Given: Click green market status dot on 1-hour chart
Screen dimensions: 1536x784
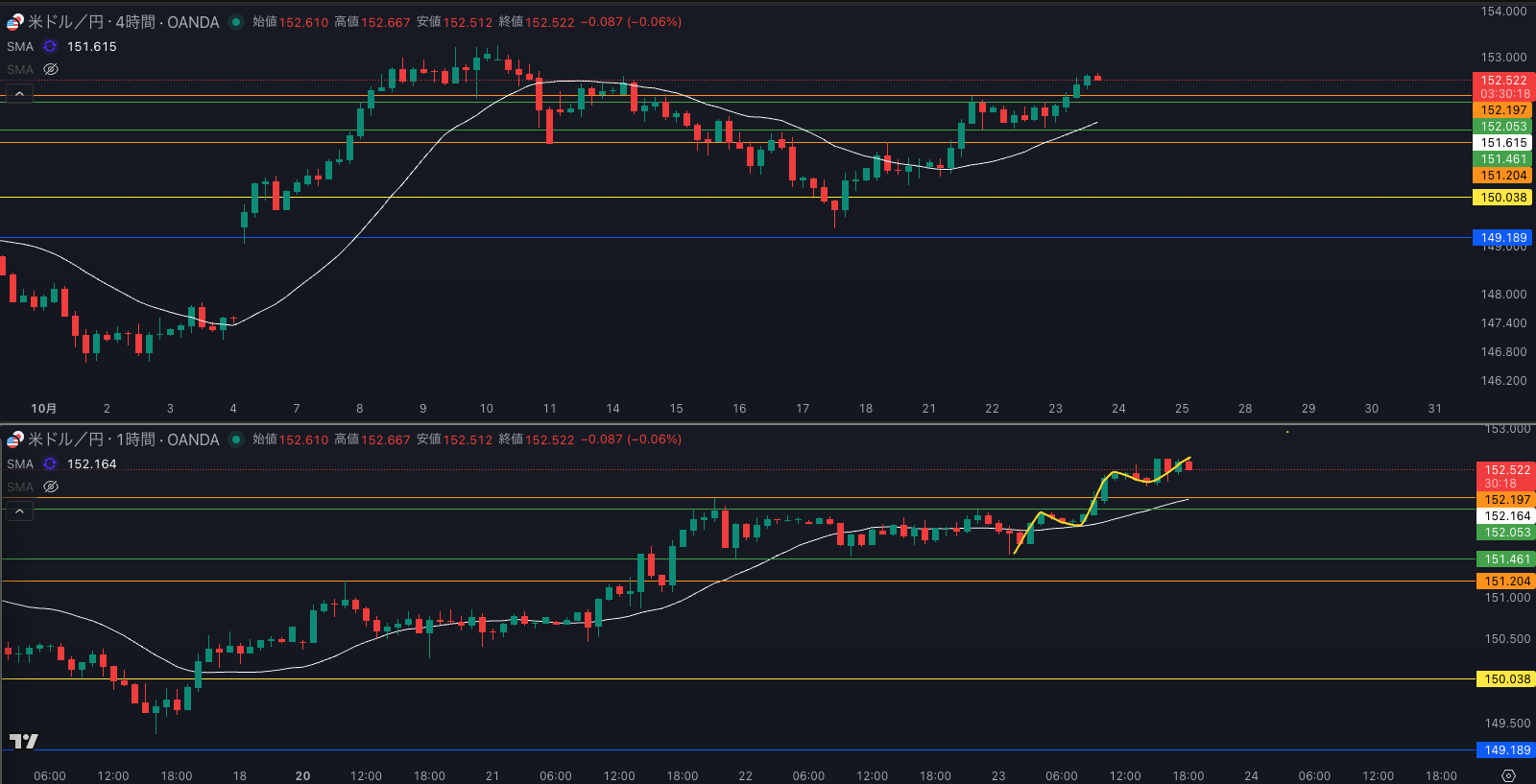Looking at the screenshot, I should click(x=235, y=440).
